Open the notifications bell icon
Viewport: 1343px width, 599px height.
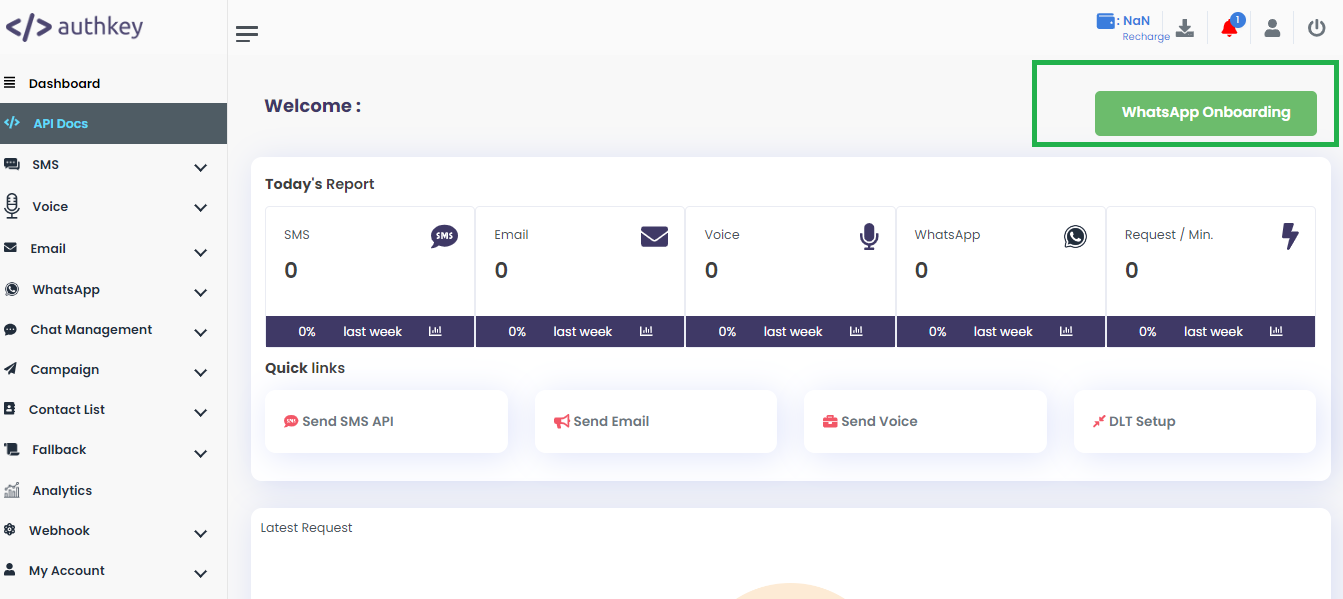point(1229,28)
